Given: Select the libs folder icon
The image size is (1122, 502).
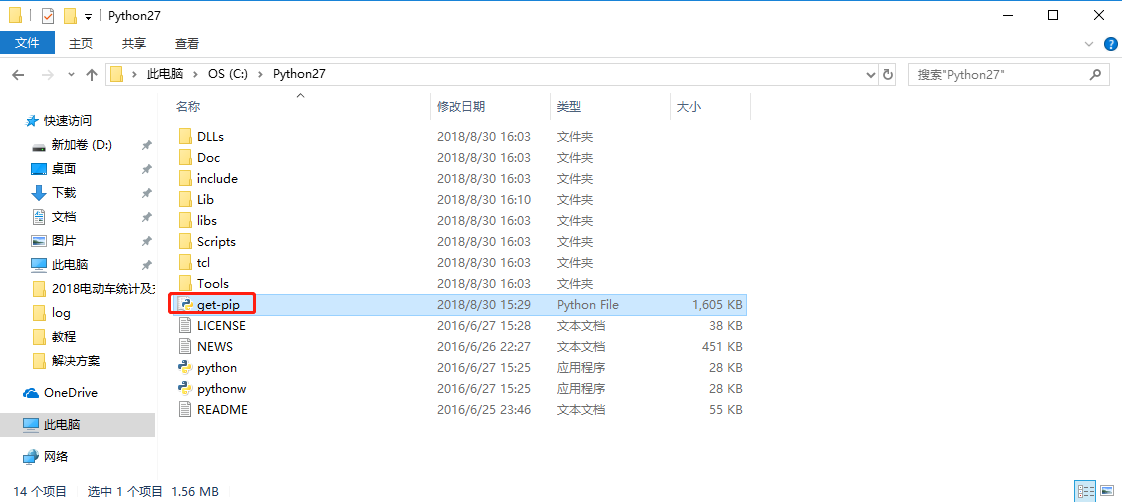Looking at the screenshot, I should tap(185, 220).
